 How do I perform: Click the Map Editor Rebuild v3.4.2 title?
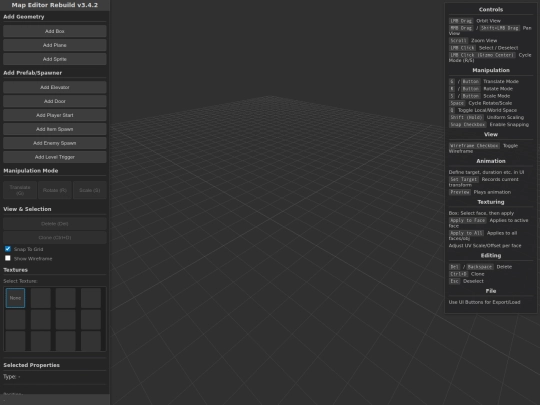click(x=55, y=5)
